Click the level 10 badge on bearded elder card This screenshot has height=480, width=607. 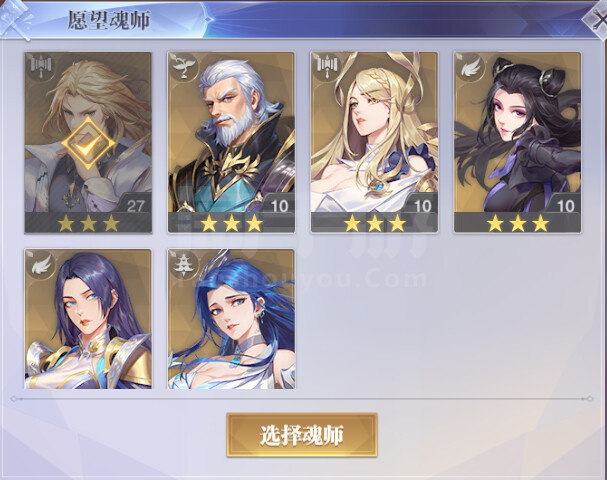tap(279, 204)
